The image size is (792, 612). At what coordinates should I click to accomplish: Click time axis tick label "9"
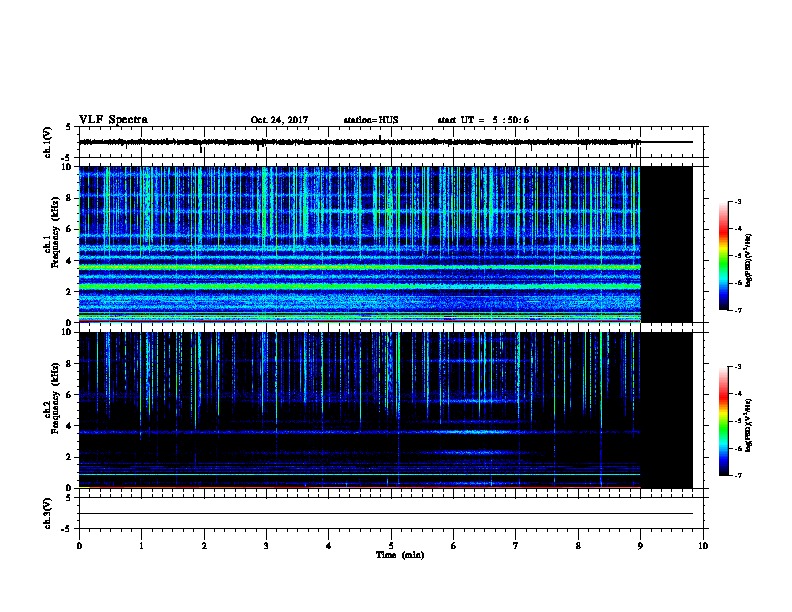click(640, 546)
